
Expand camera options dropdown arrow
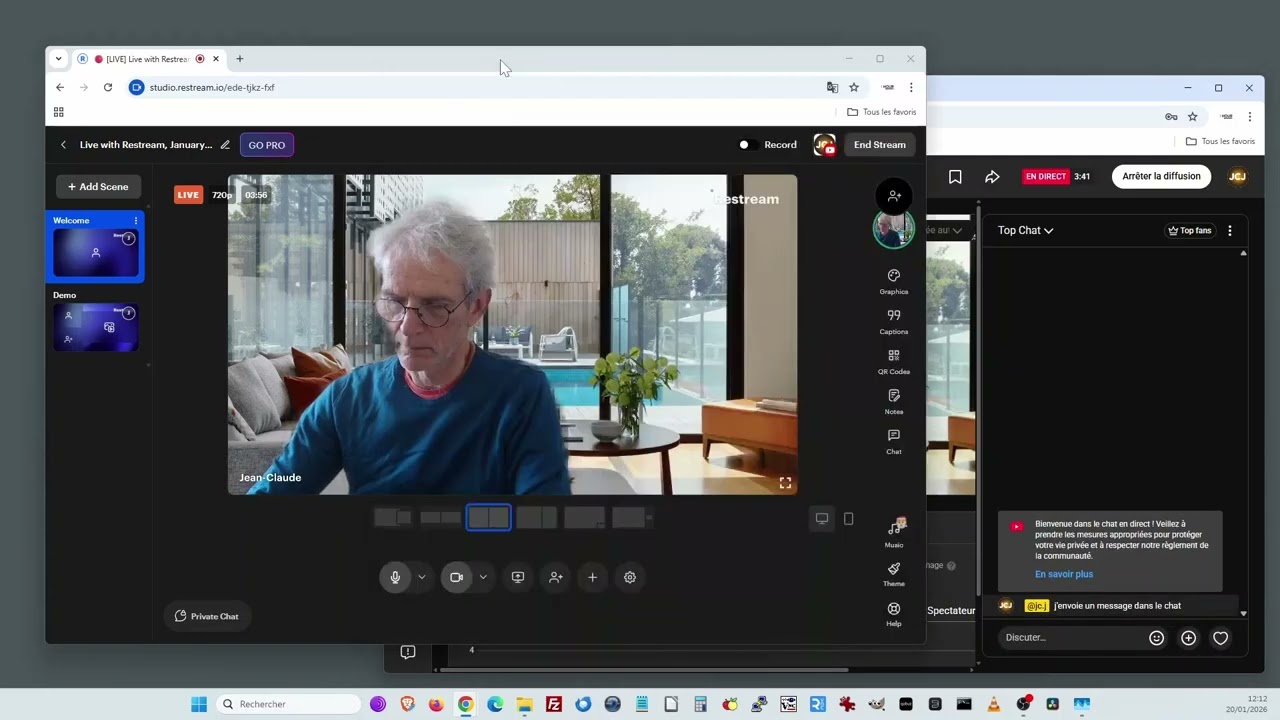pos(483,577)
